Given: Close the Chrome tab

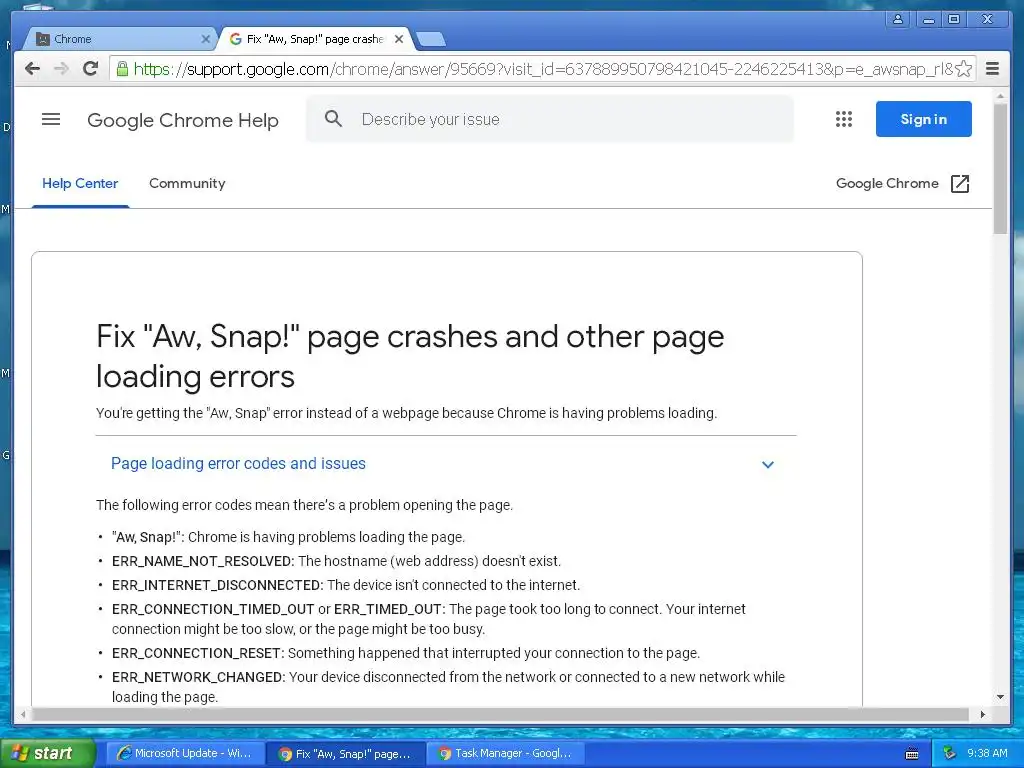Looking at the screenshot, I should point(205,39).
